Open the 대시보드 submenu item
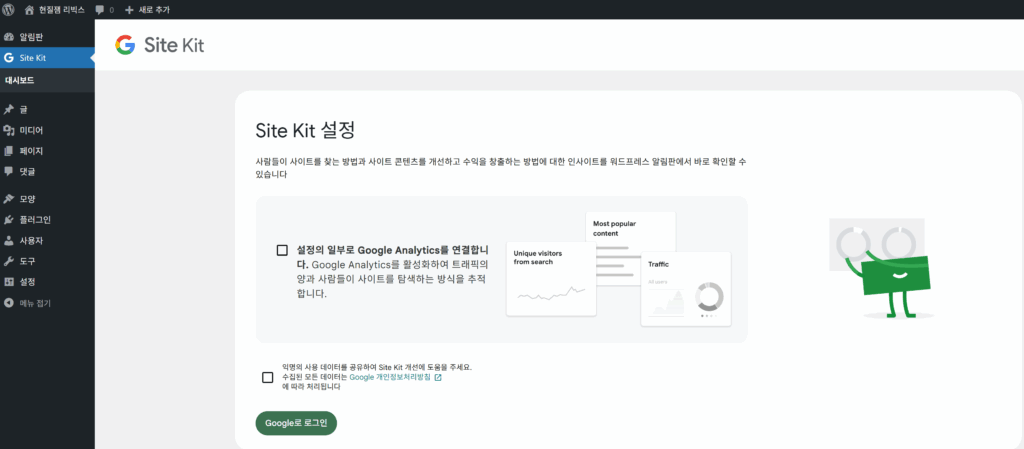The width and height of the screenshot is (1024, 449). 47,81
